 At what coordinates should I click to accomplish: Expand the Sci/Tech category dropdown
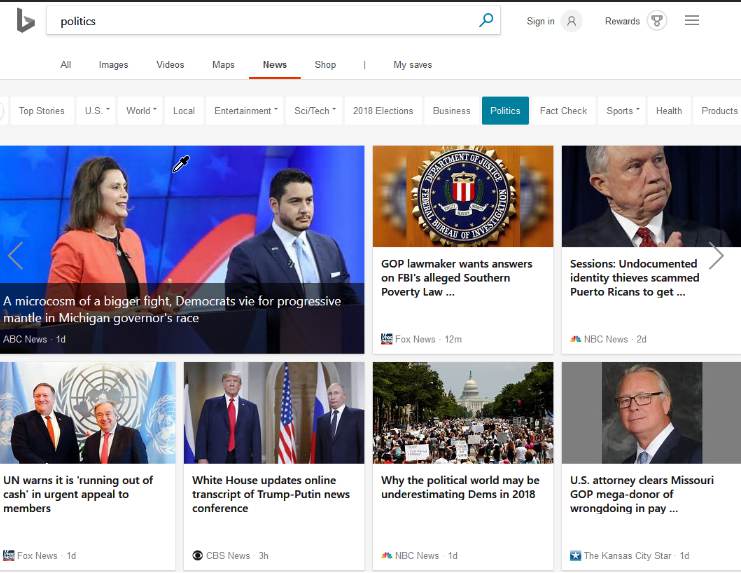314,111
